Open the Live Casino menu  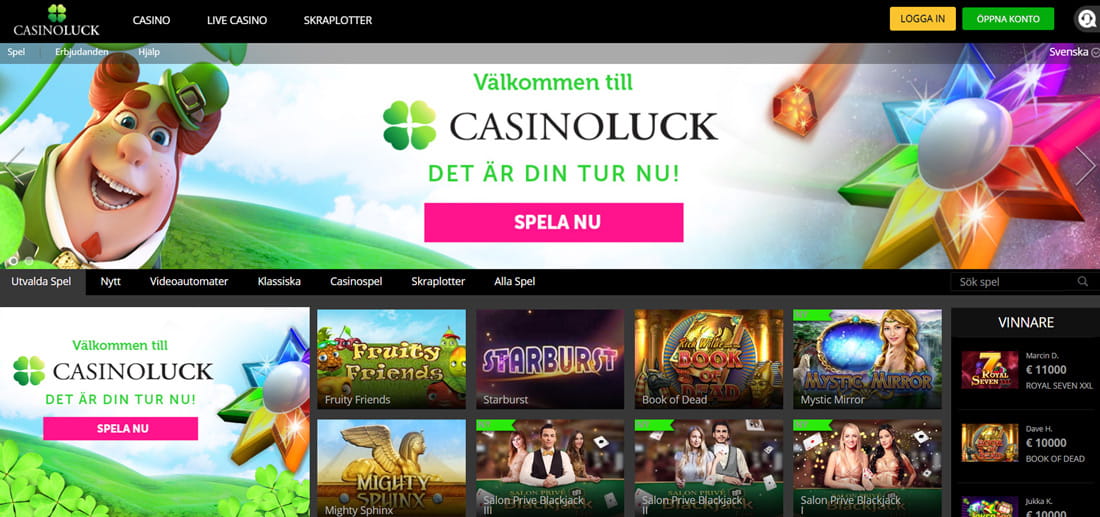(237, 20)
